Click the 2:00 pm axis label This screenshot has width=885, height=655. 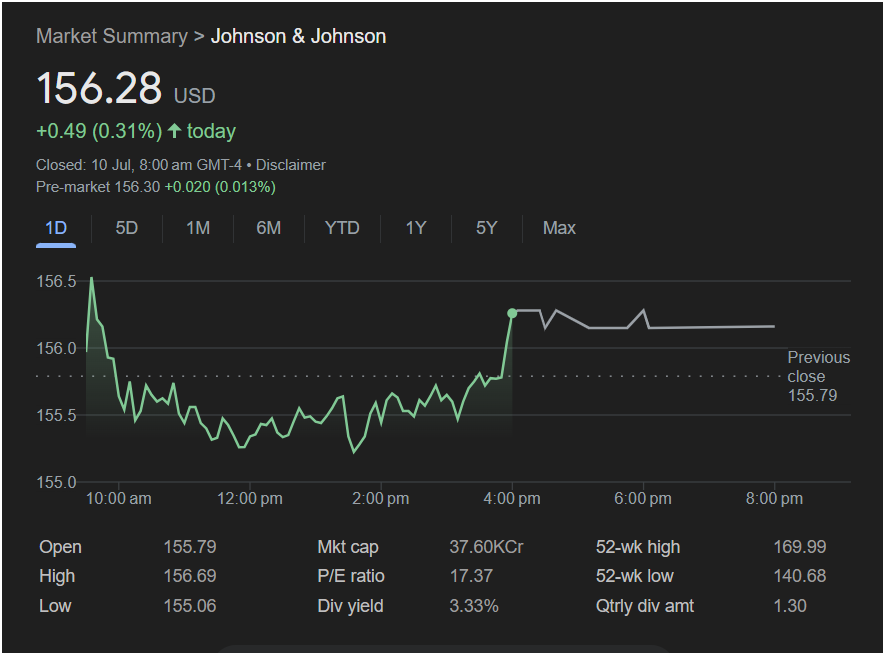[x=381, y=499]
